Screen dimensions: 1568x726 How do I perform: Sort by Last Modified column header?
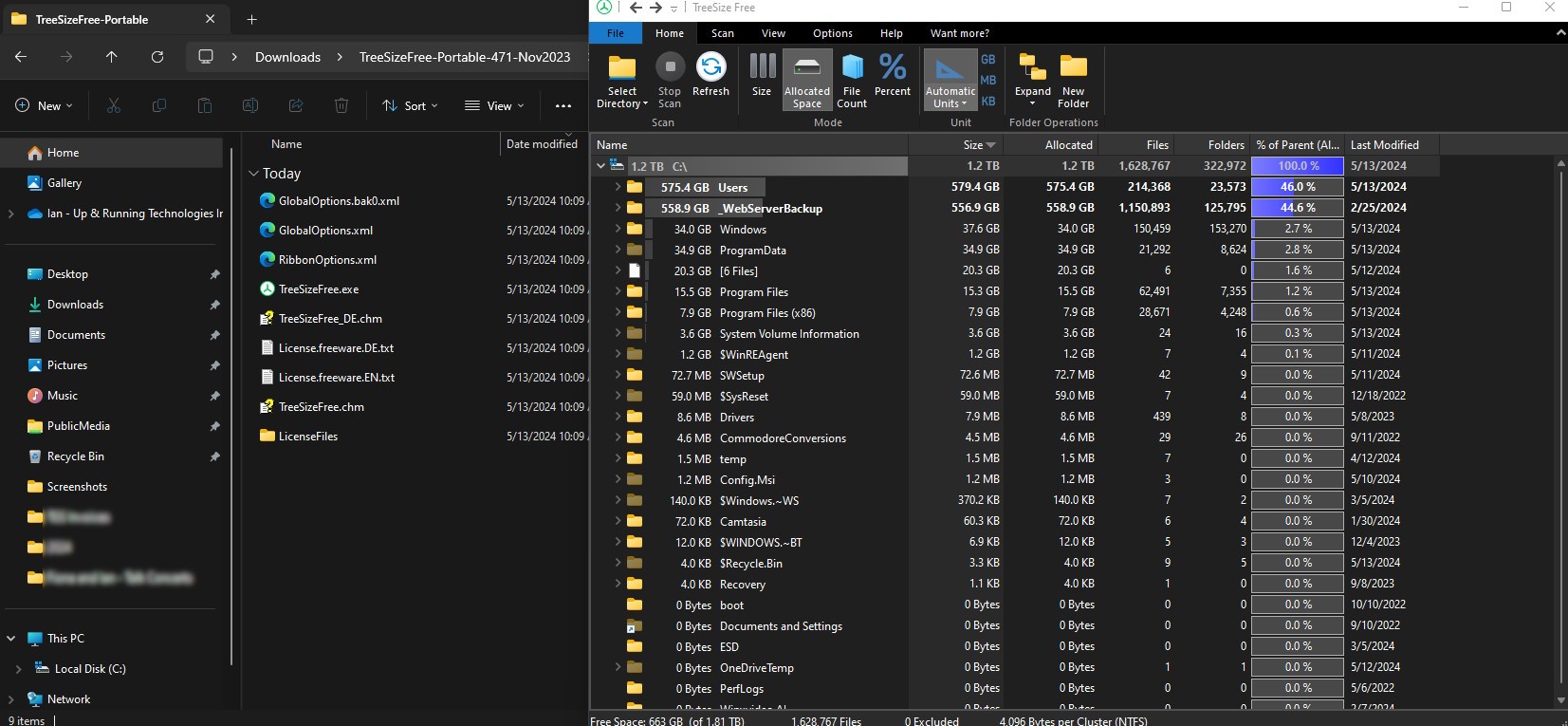pyautogui.click(x=1384, y=145)
